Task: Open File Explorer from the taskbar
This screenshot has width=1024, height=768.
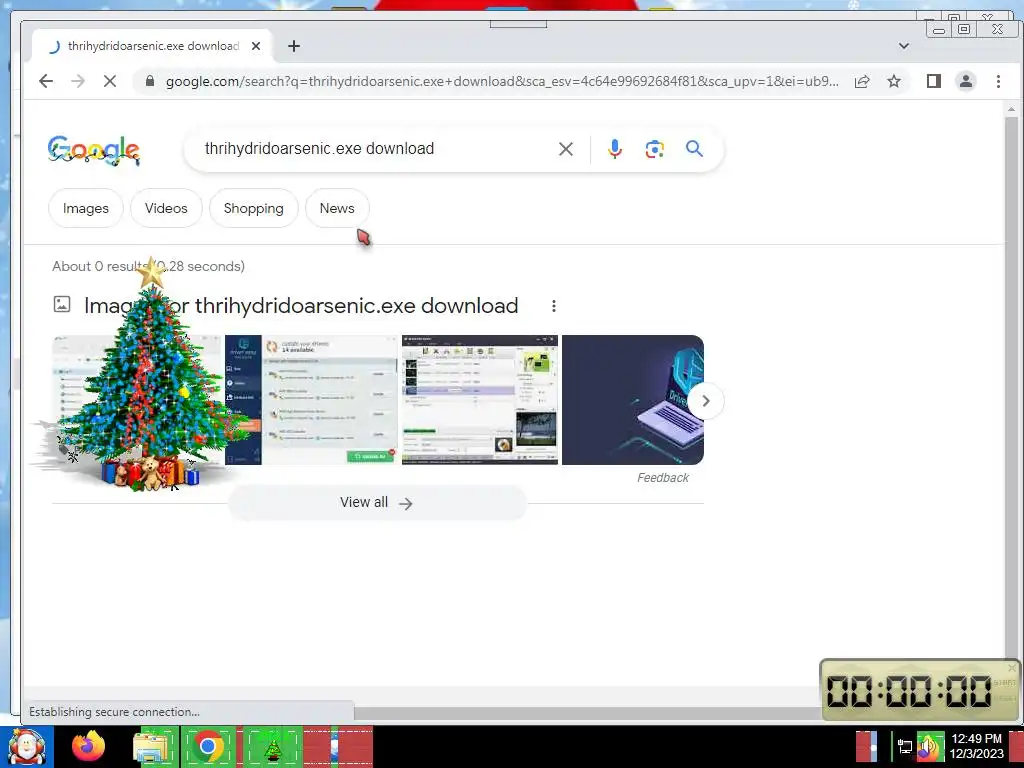Action: 152,747
